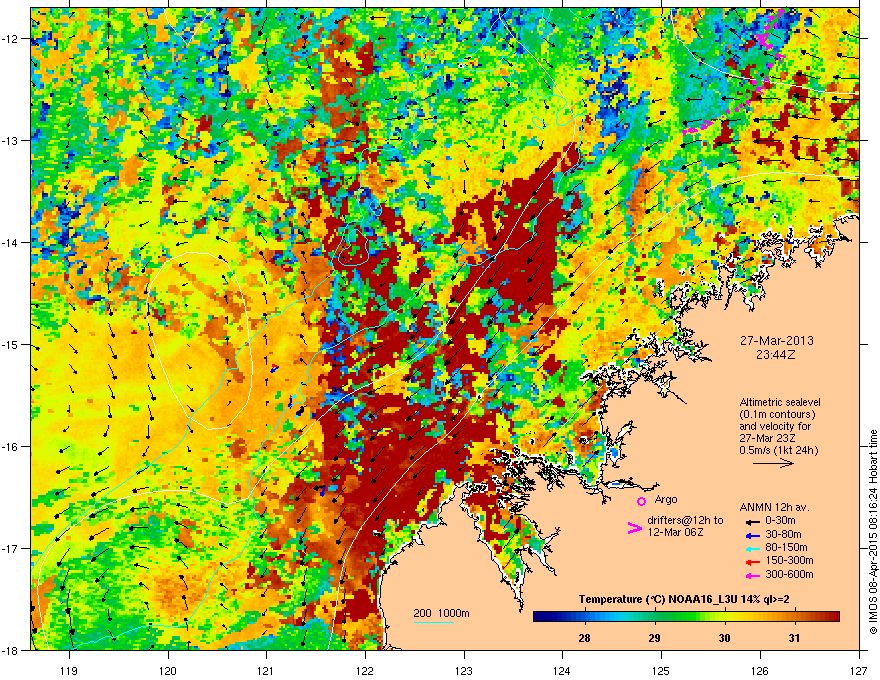Click the latitude axis label '-12'
This screenshot has height=680, width=880.
click(x=10, y=38)
